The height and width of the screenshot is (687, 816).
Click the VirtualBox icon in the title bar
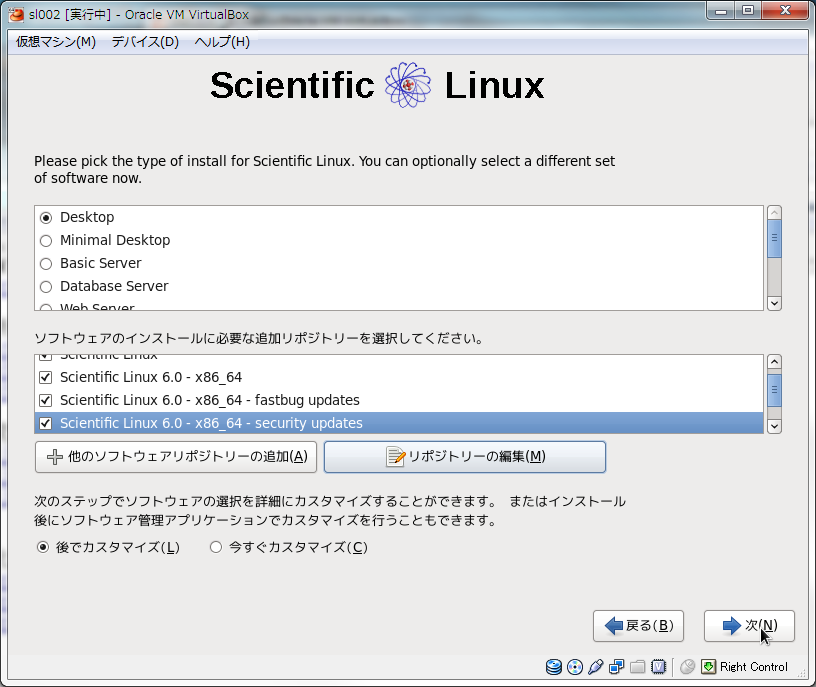[x=16, y=15]
